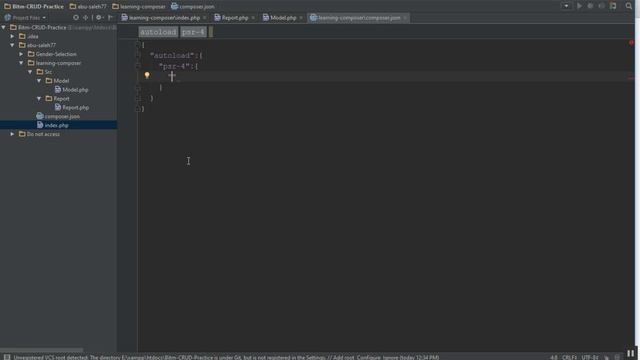Click the Debug icon
Screen dimensions: 640x360
coord(590,6)
